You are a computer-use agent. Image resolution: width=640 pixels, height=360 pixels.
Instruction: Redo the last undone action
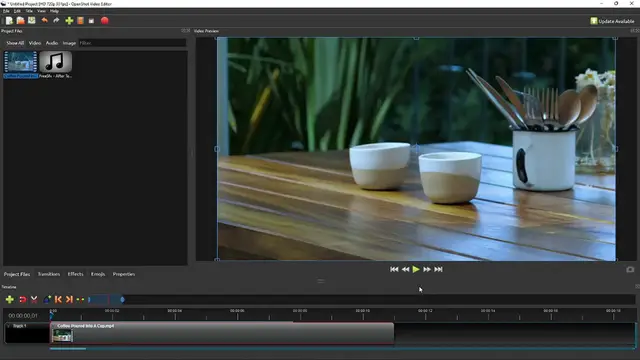click(x=56, y=20)
